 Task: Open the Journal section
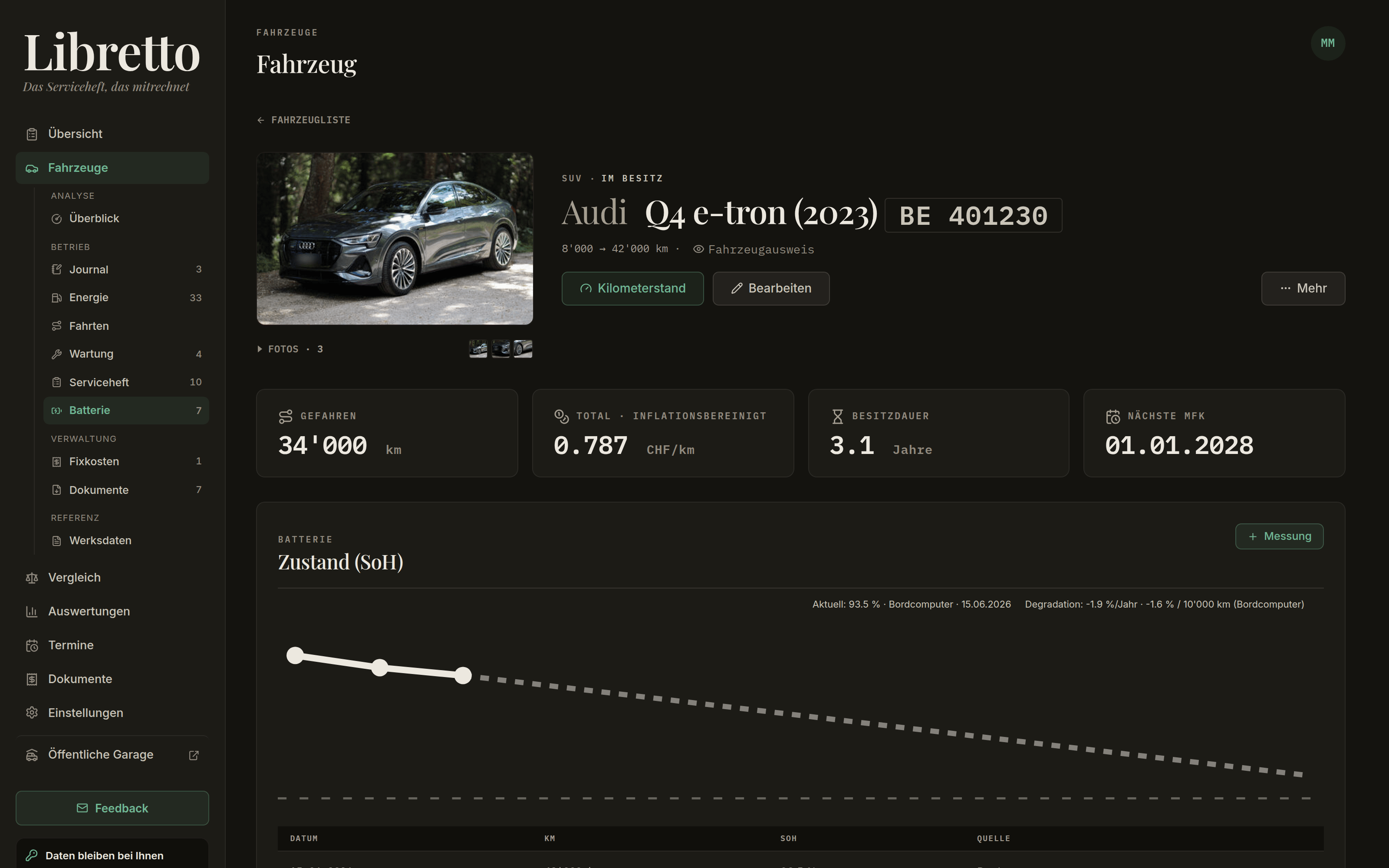126,270
